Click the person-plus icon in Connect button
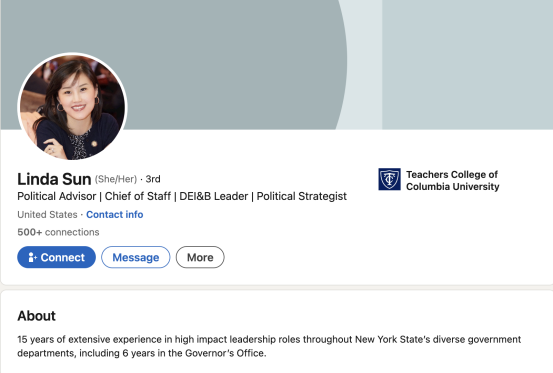The image size is (553, 373). pyautogui.click(x=32, y=257)
